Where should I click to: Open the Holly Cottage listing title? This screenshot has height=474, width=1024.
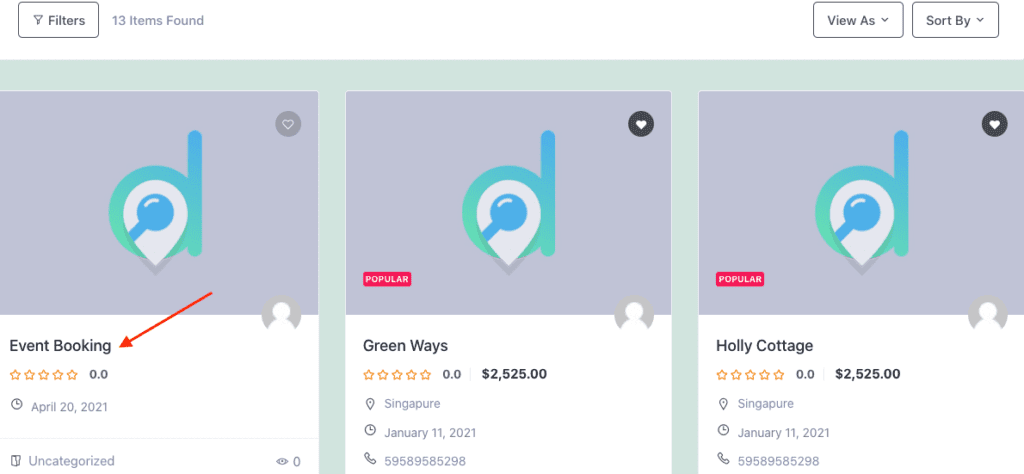tap(765, 345)
